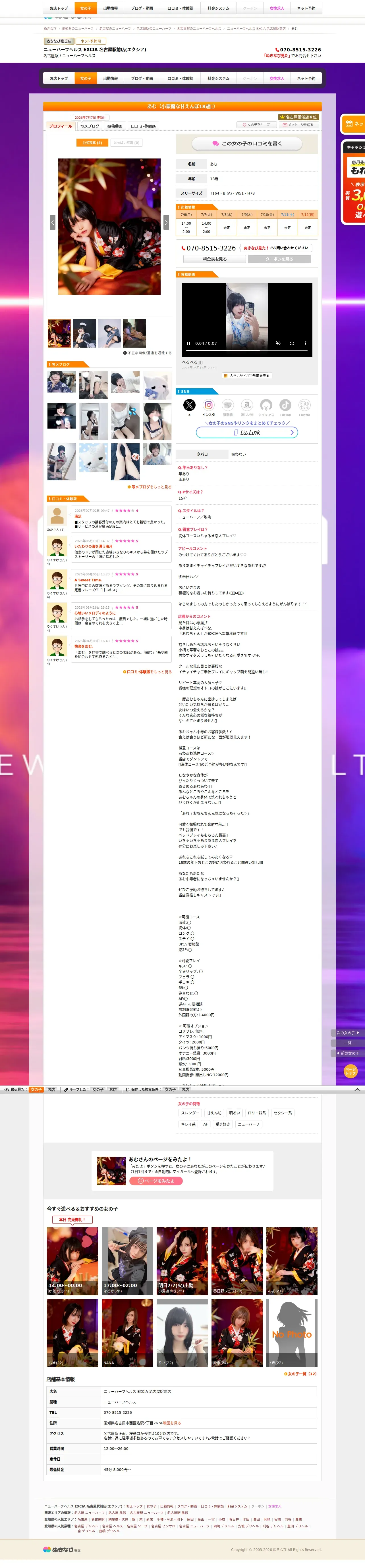
Task: Open 女の子 under 最近見た in bottom bar
Action: [x=36, y=1089]
